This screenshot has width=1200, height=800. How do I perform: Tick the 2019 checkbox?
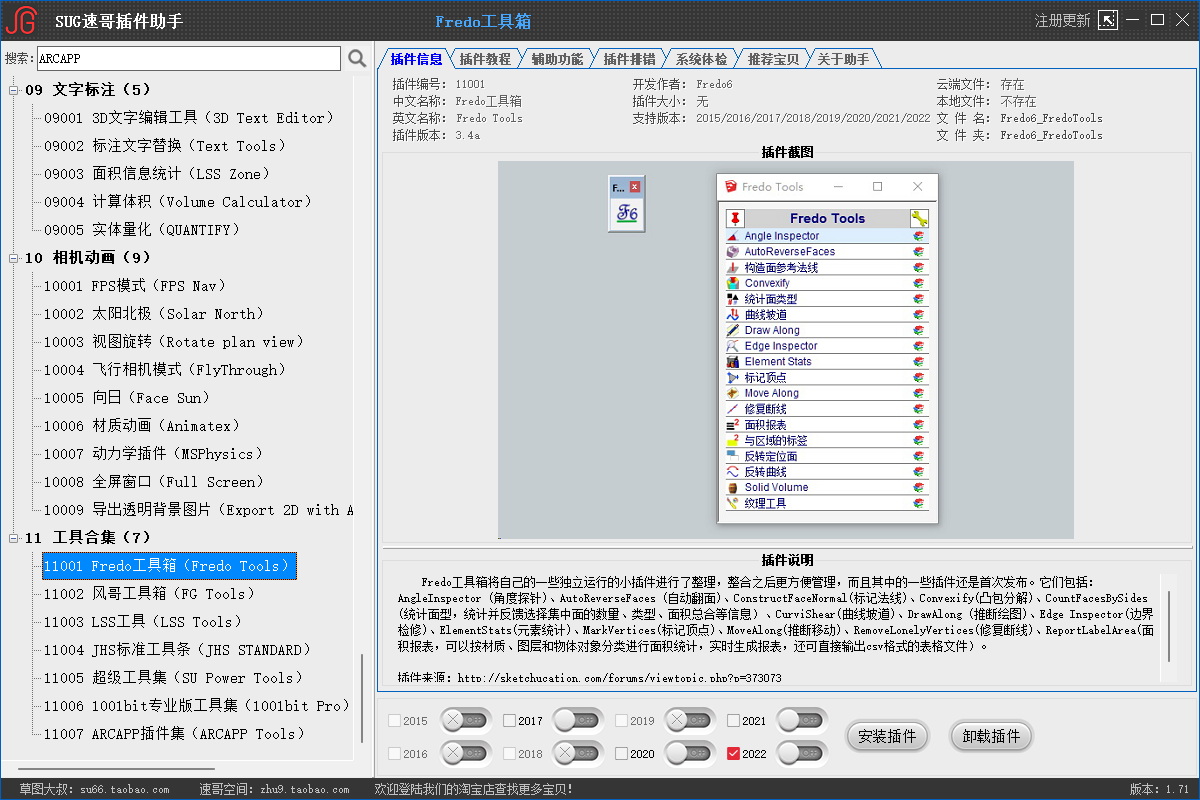click(622, 721)
